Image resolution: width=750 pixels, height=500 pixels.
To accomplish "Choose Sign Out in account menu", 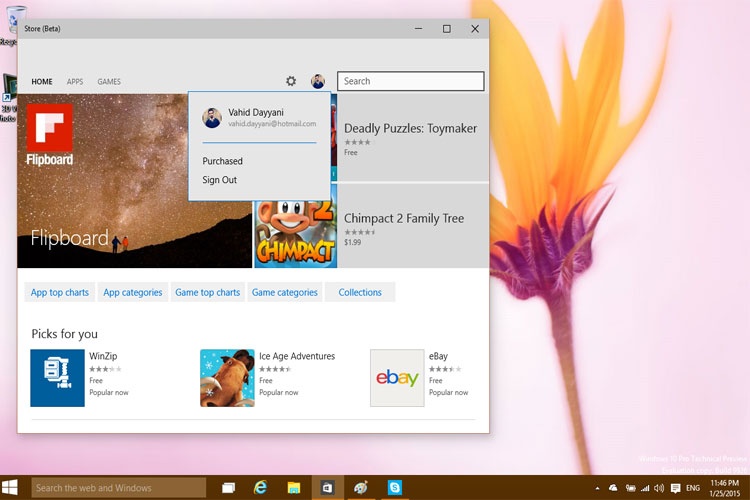I will (220, 180).
